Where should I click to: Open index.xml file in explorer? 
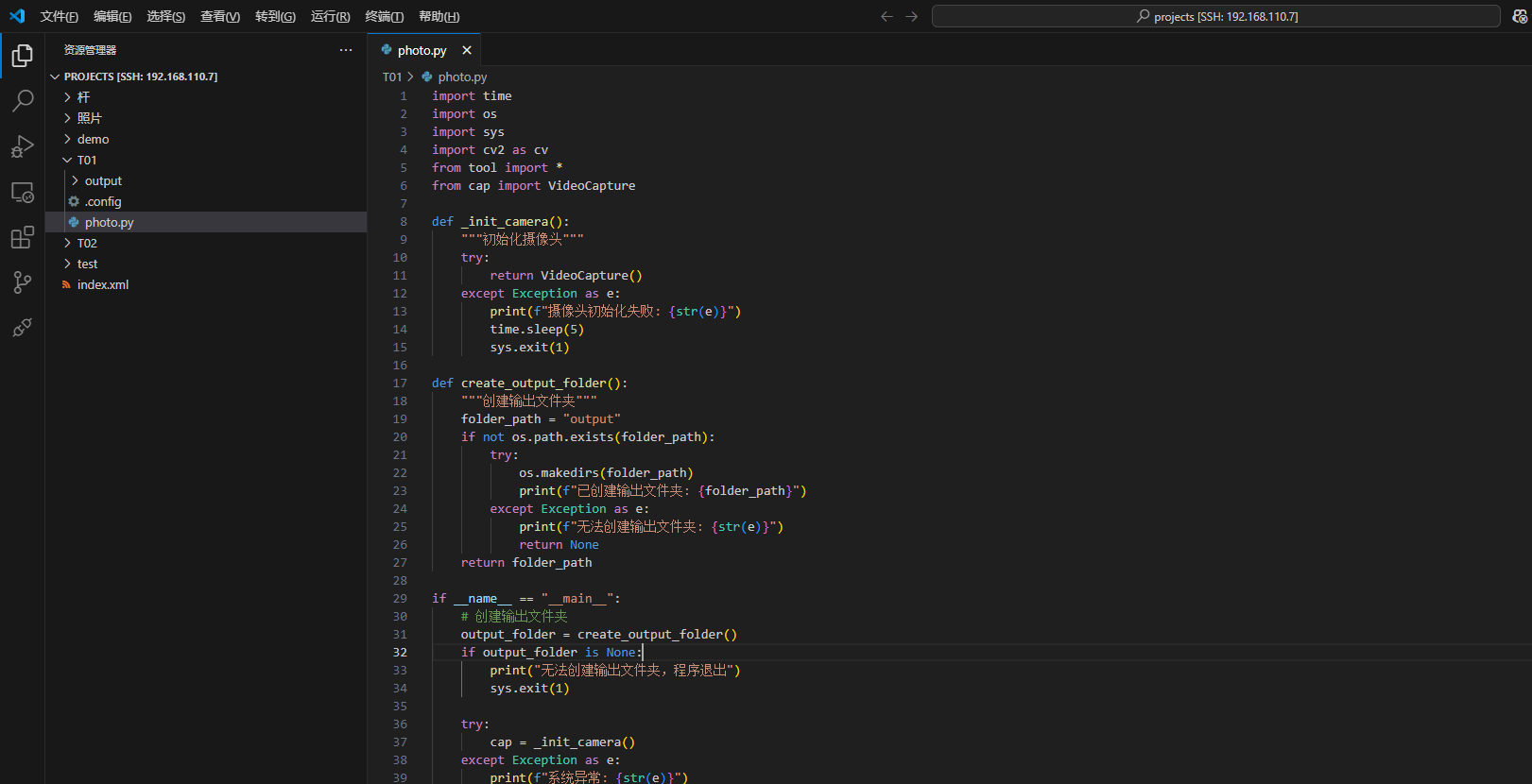pyautogui.click(x=103, y=284)
